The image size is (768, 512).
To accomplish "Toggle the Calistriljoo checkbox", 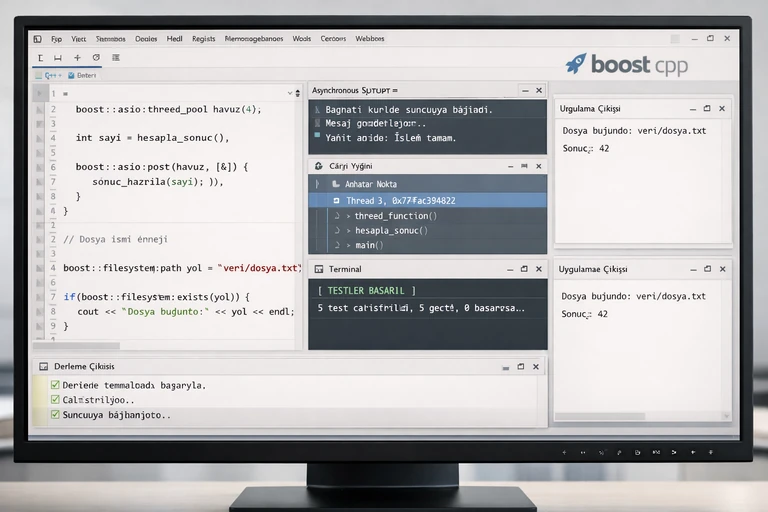I will click(x=55, y=400).
